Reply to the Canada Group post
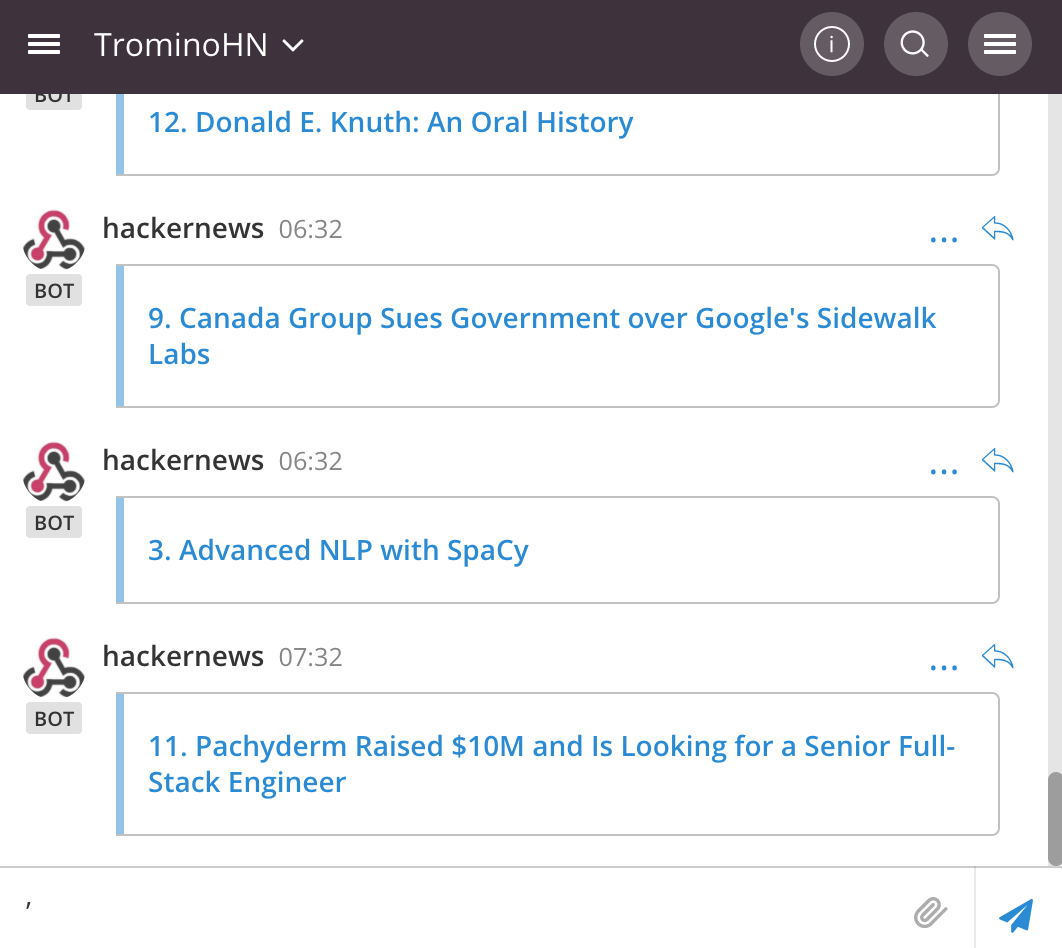 click(998, 230)
